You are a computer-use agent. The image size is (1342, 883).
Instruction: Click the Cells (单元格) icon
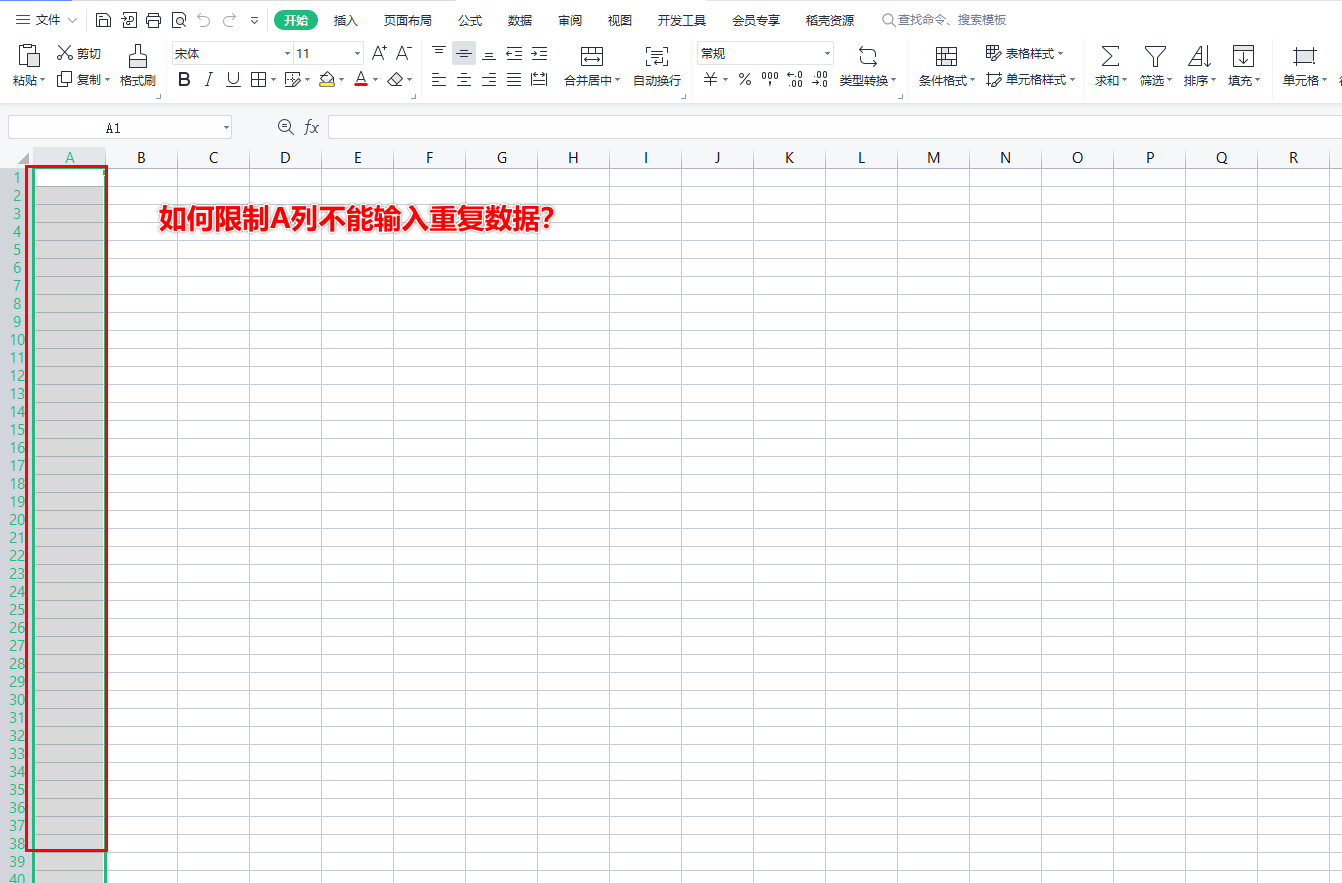[x=1305, y=56]
